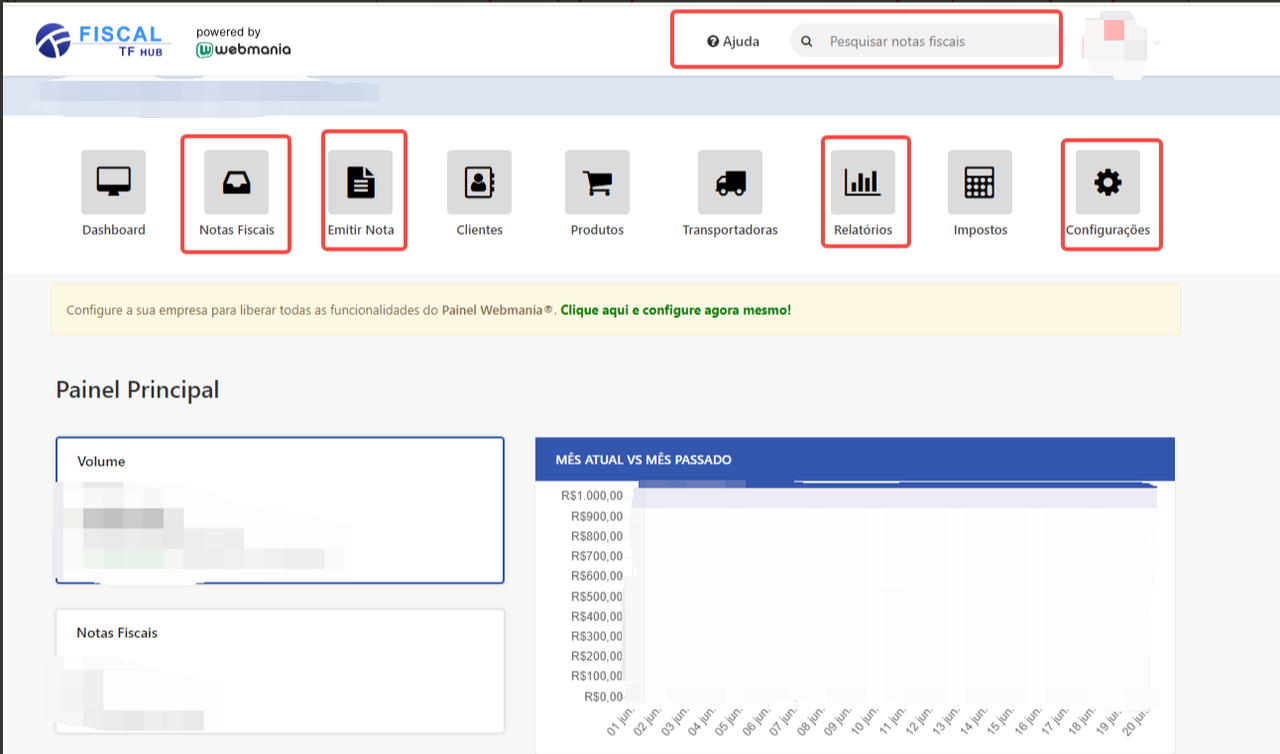Click the Ajuda help link
Viewport: 1280px width, 754px height.
pos(733,42)
